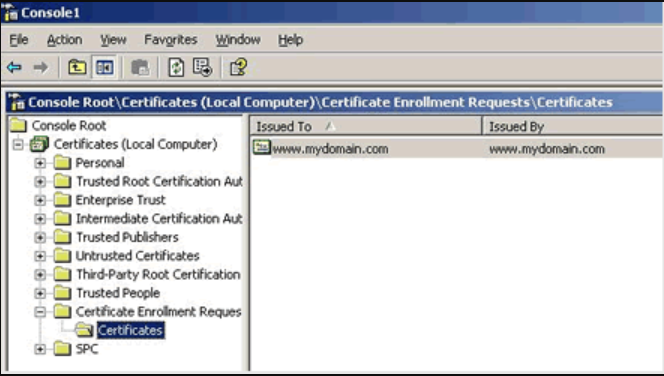The image size is (664, 376).
Task: Click the www.mydomain.com certificate icon
Action: [x=261, y=147]
